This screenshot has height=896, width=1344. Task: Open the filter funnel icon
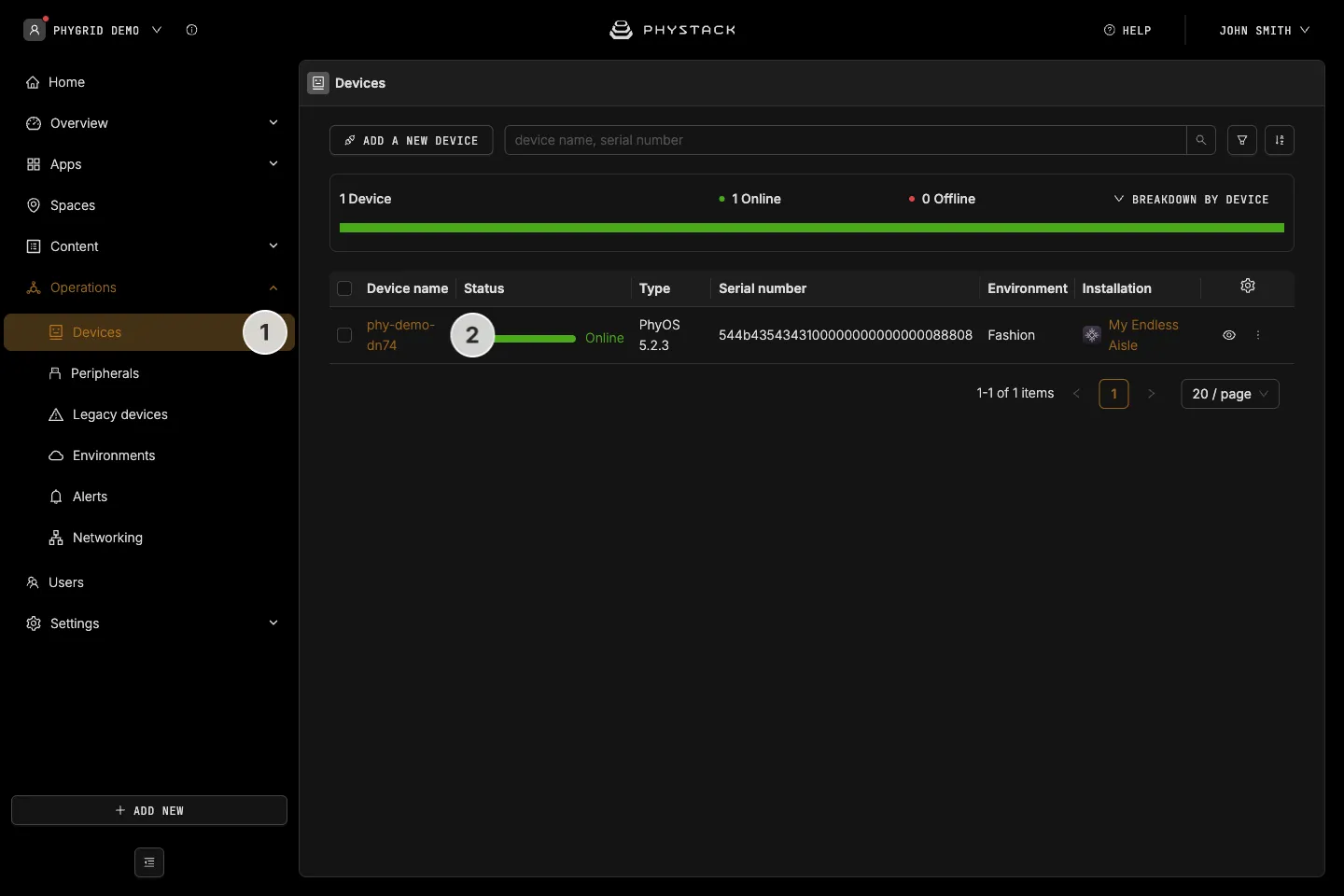(x=1242, y=140)
